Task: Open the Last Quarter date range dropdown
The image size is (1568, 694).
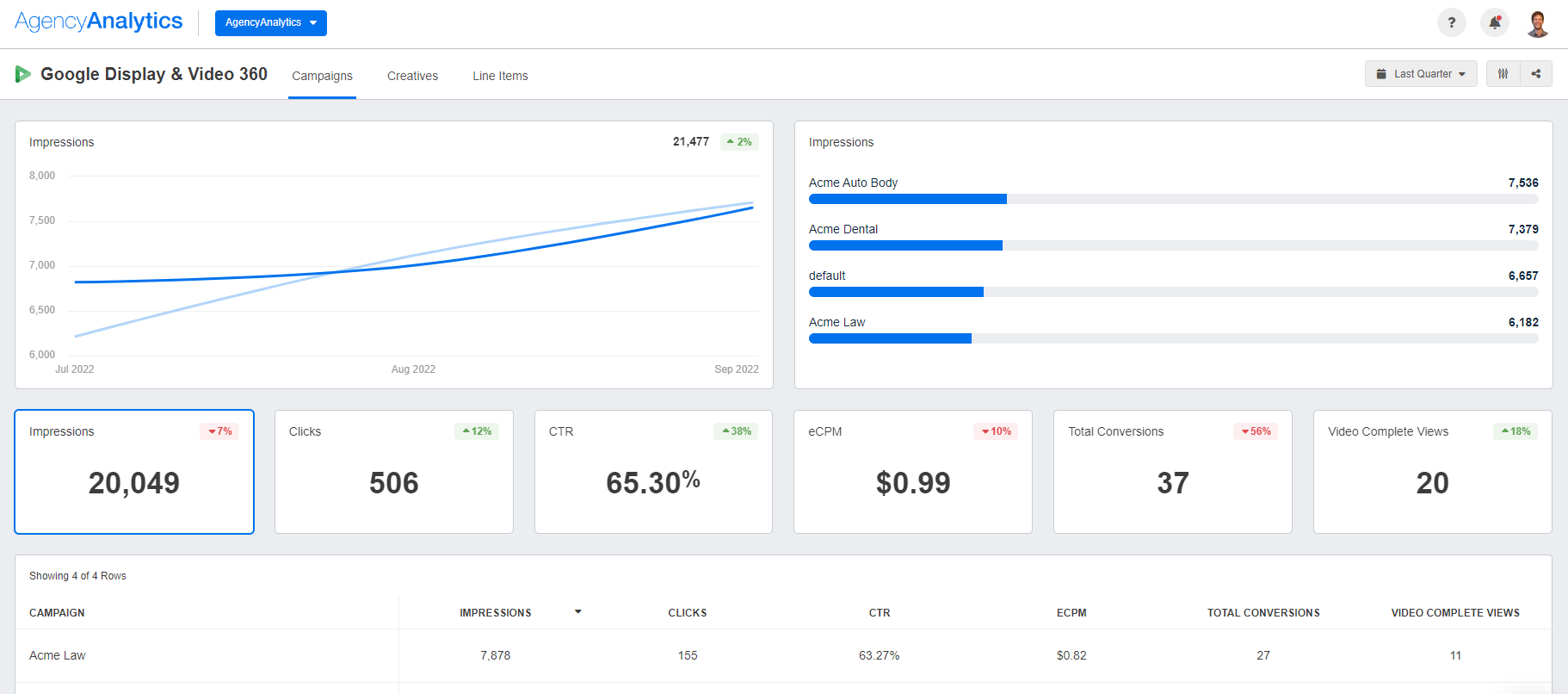Action: tap(1421, 74)
